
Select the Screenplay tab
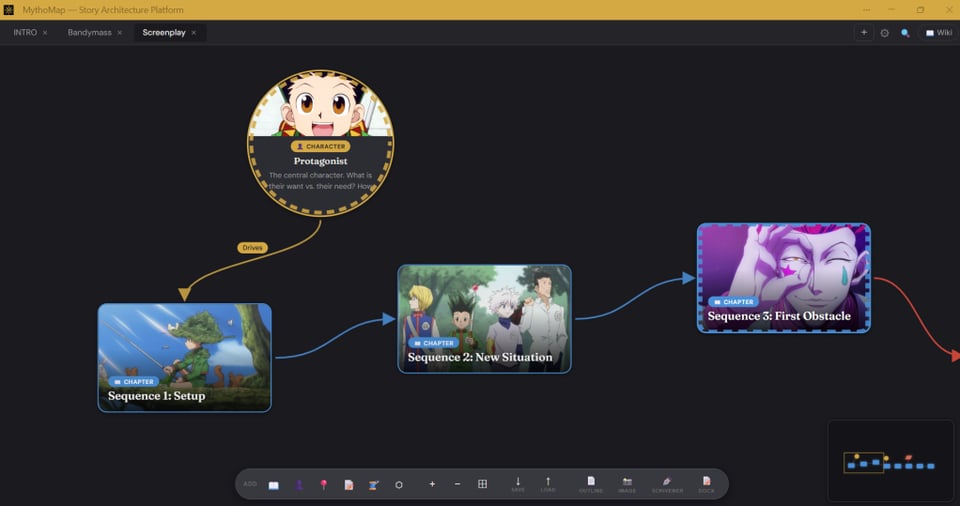pos(163,32)
